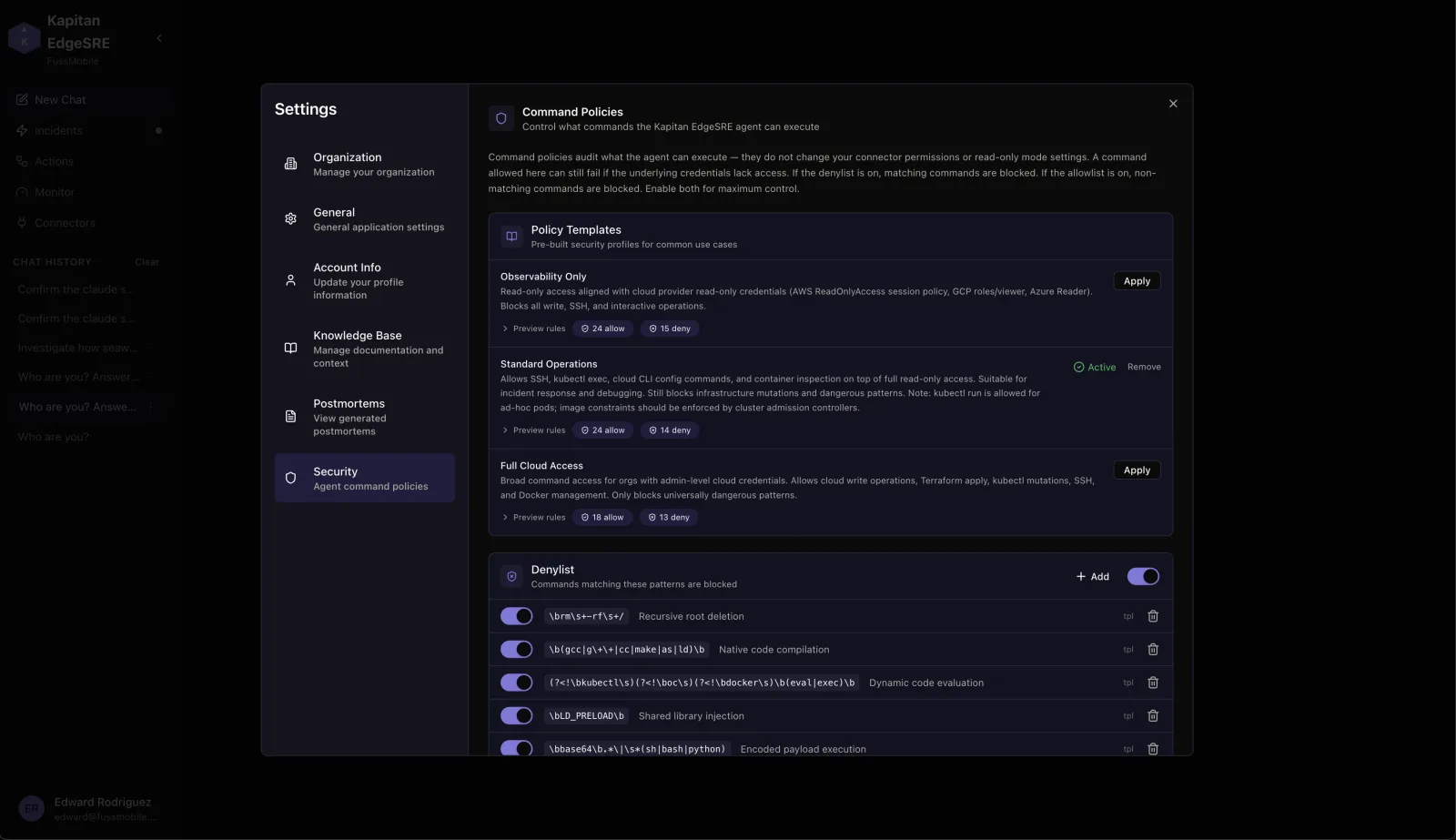Screen dimensions: 1456x840
Task: Open options for the selected chat history item
Action: pos(151,407)
